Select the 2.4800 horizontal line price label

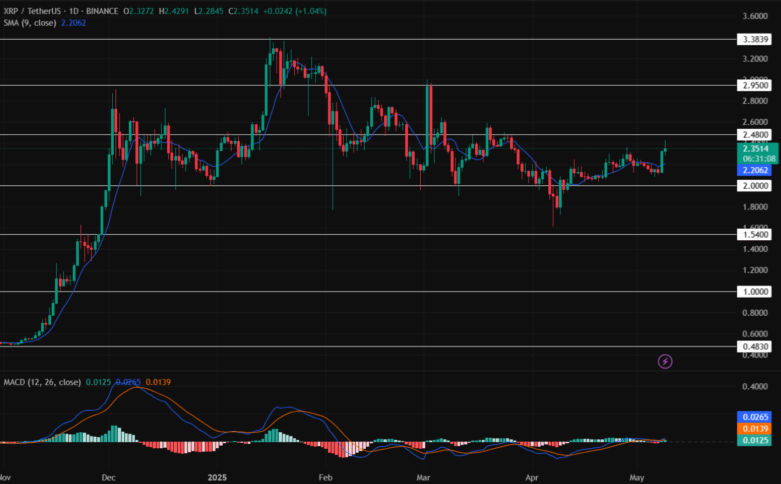click(754, 134)
